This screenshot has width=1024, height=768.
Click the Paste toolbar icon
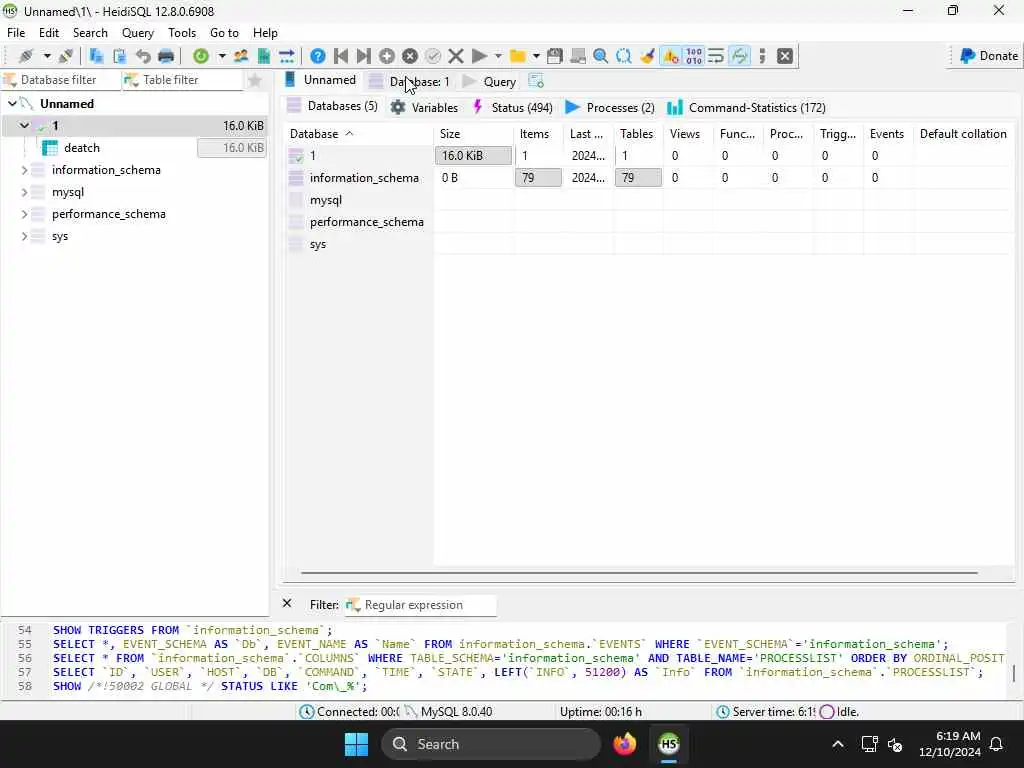tap(120, 56)
